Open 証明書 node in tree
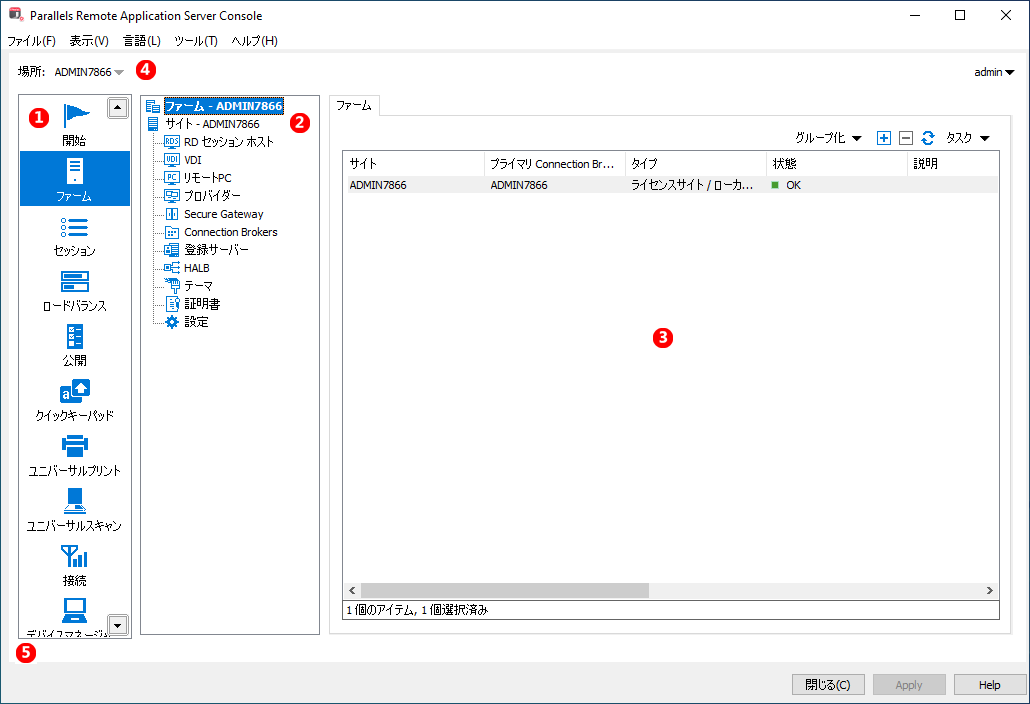Image resolution: width=1030 pixels, height=704 pixels. tap(202, 303)
